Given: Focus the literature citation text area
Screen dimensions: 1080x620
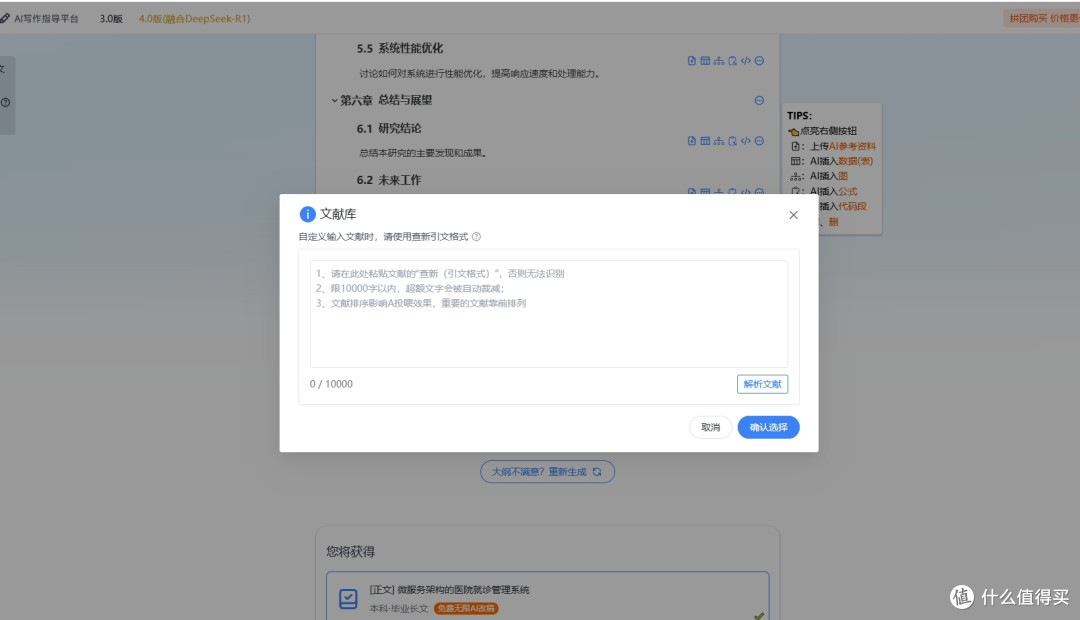Looking at the screenshot, I should (549, 313).
